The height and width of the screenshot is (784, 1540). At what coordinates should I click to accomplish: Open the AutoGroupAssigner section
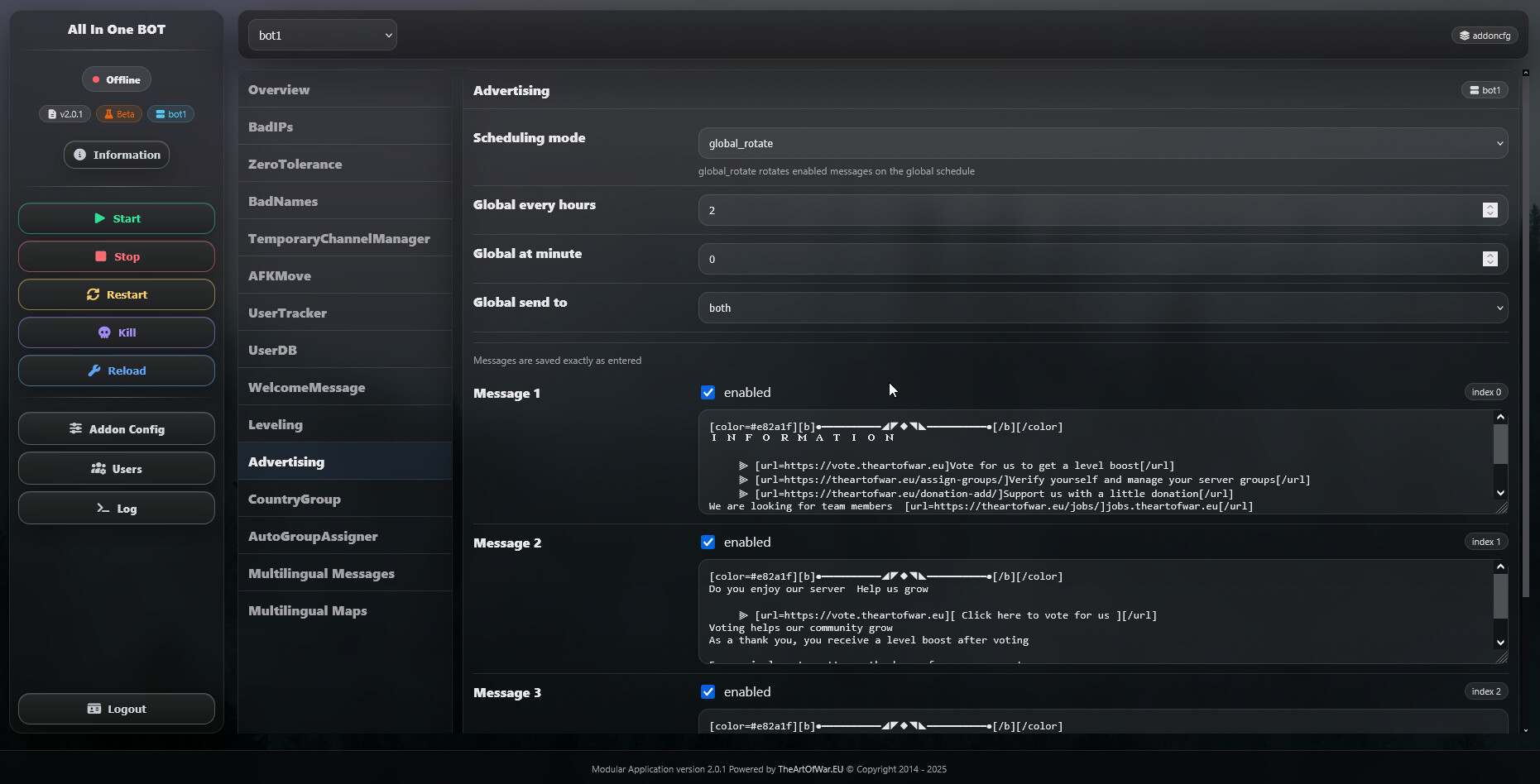[x=313, y=536]
